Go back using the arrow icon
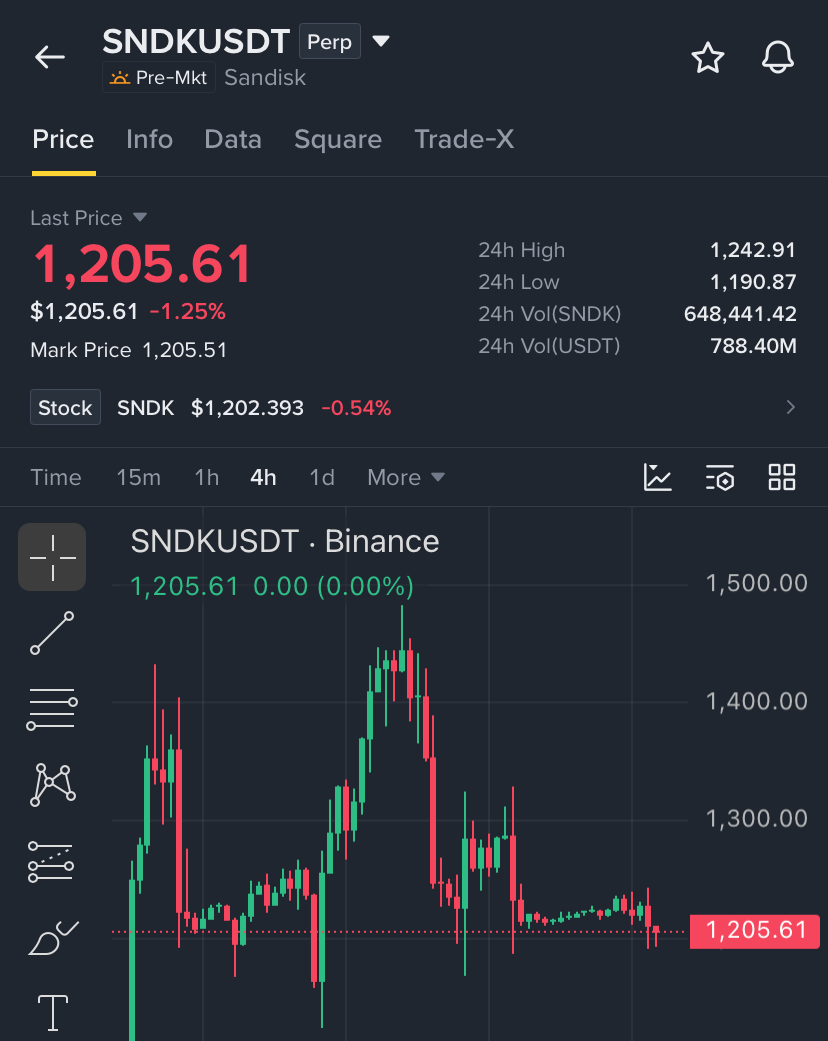This screenshot has height=1041, width=828. click(x=50, y=57)
